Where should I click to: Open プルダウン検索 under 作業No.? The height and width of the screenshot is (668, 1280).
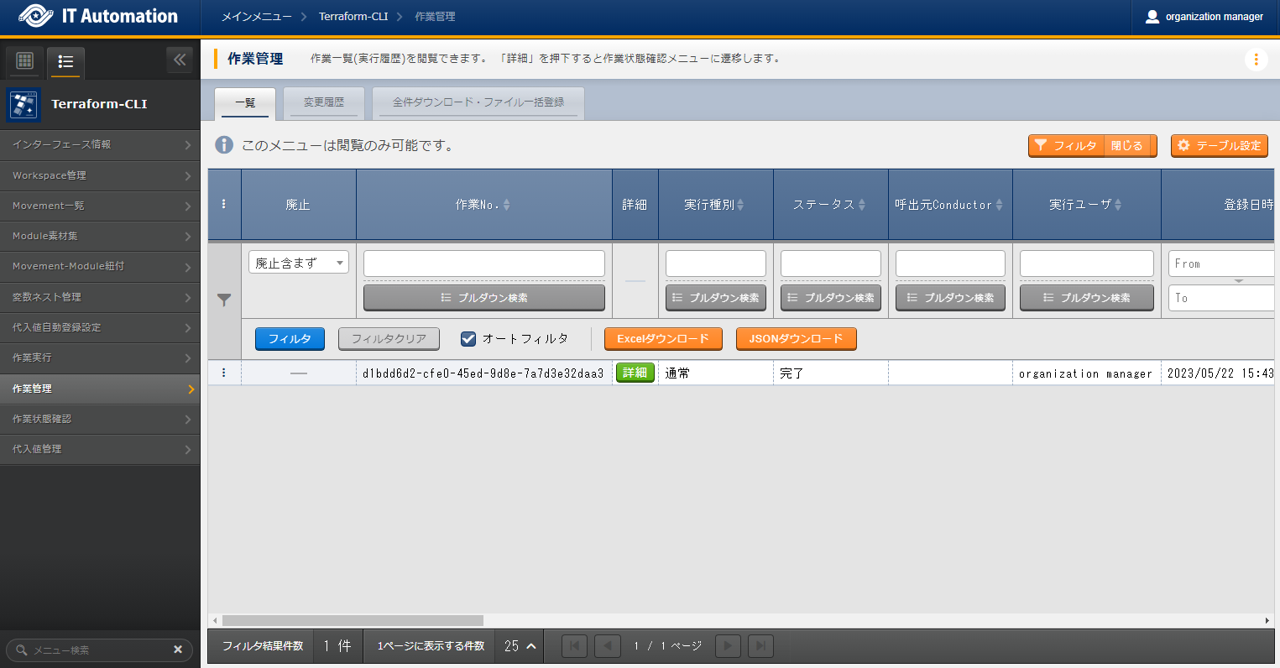point(484,298)
